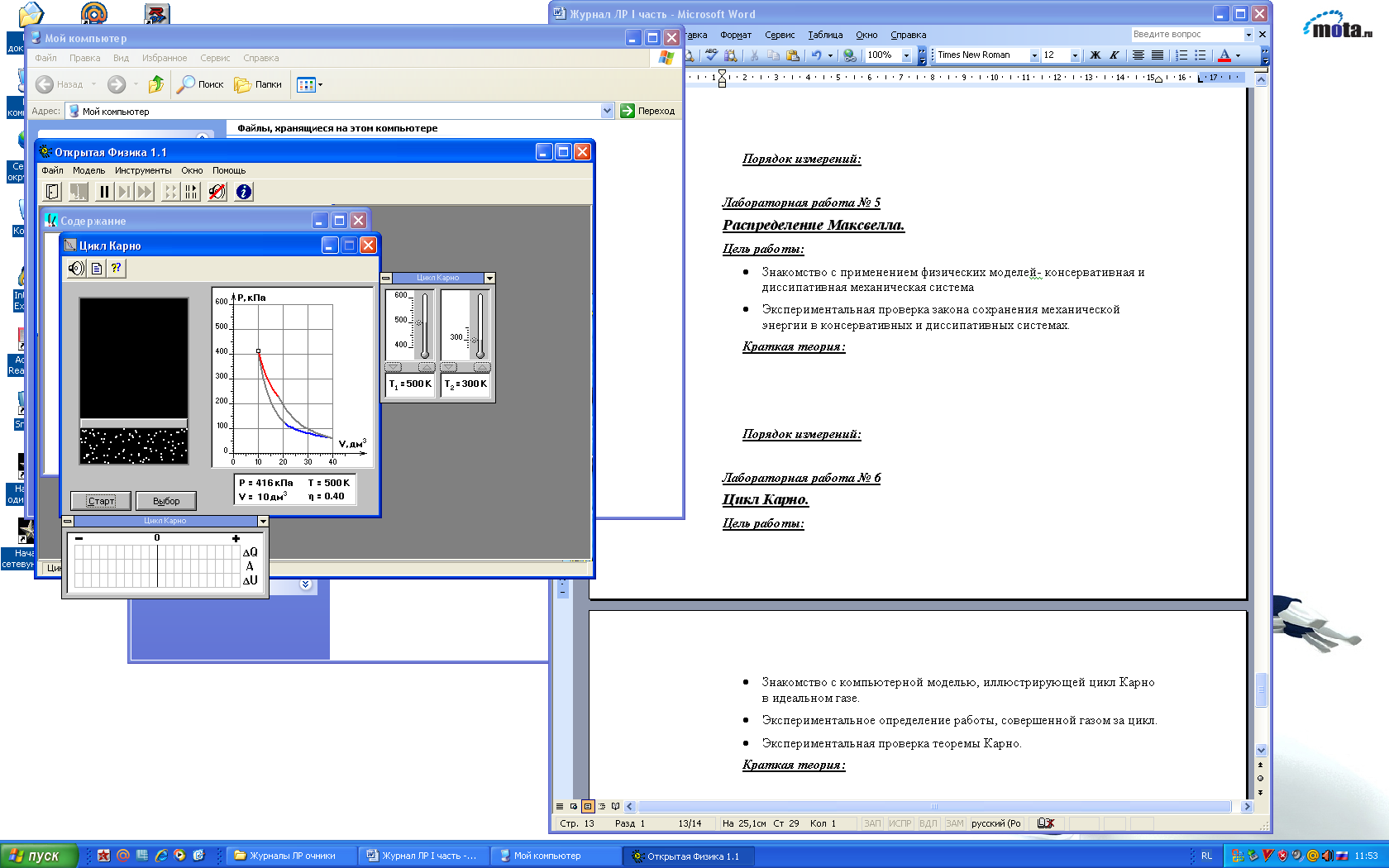The height and width of the screenshot is (868, 1389).
Task: Click the Выбор button in Цикл Карно
Action: tap(166, 501)
